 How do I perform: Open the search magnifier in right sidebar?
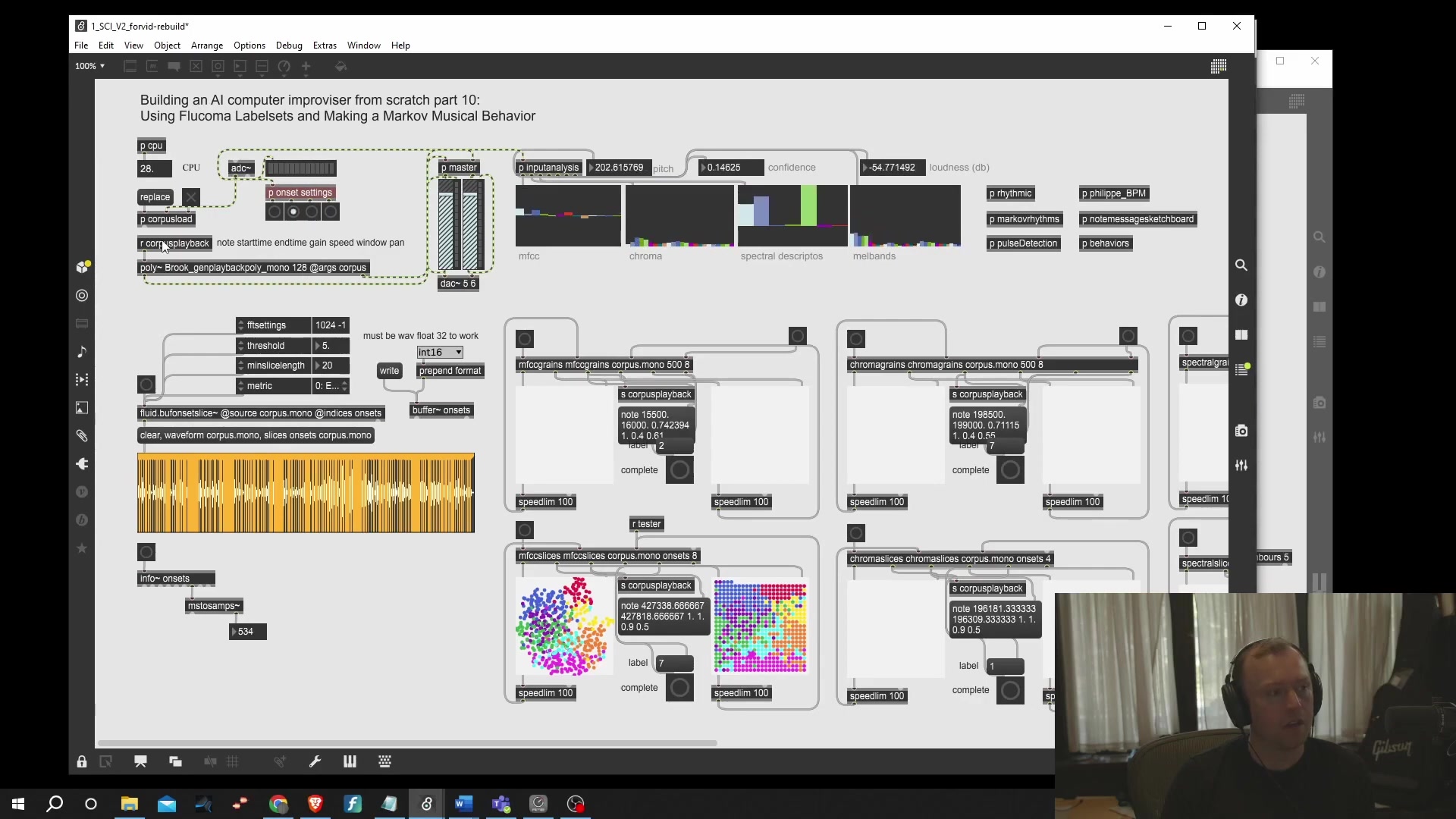[x=1241, y=265]
